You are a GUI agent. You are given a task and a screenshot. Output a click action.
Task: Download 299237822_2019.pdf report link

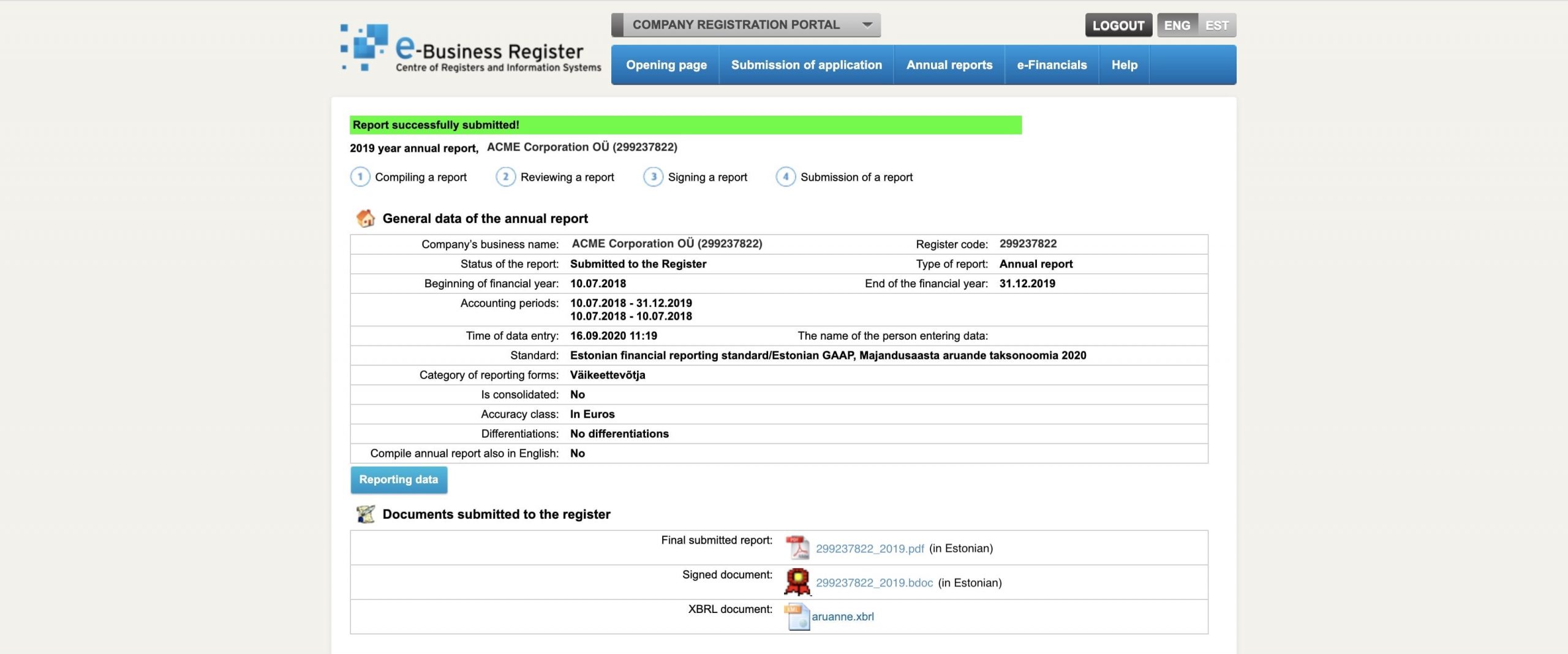coord(869,549)
